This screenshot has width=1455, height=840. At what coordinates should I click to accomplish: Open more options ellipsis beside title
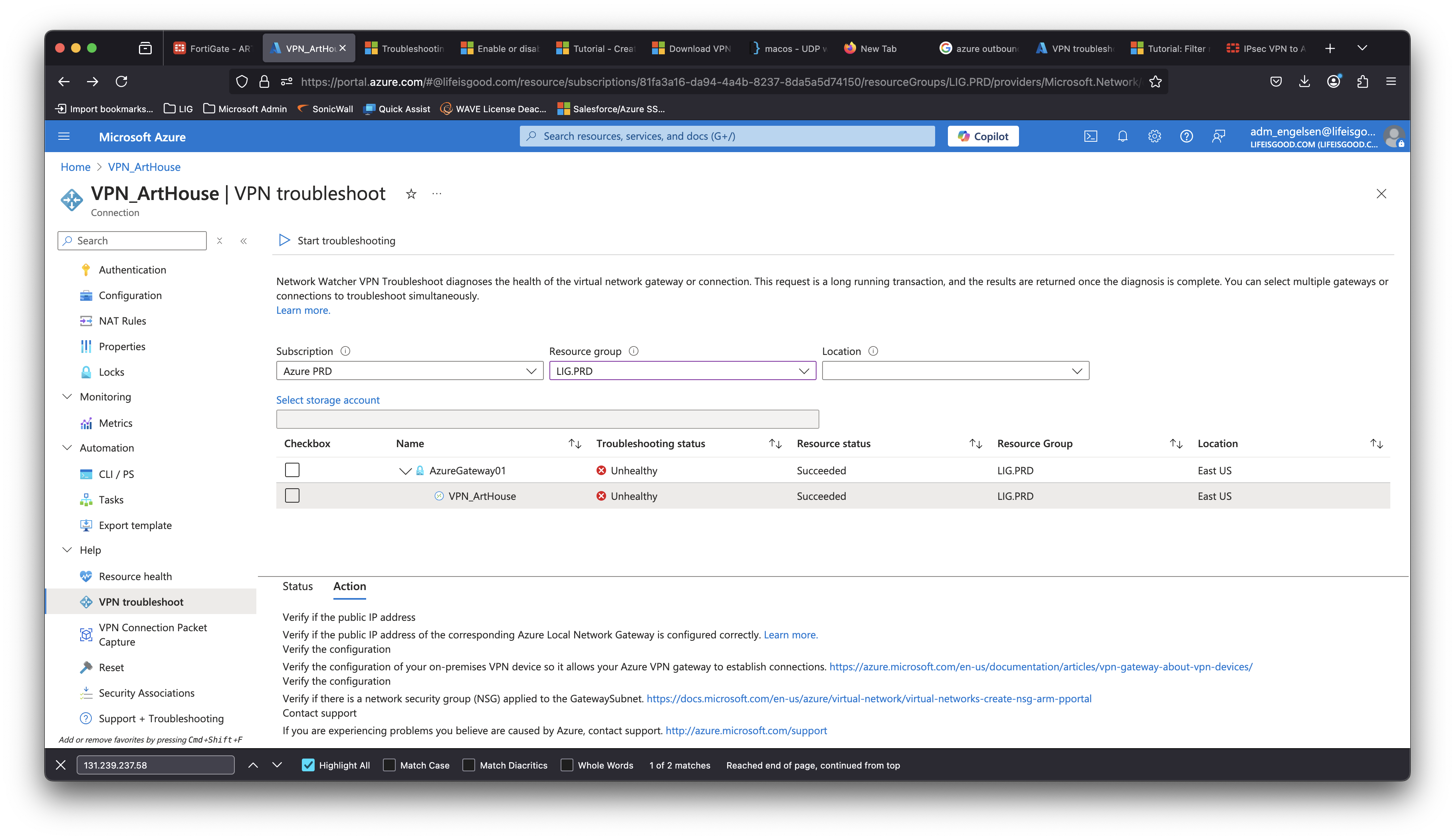pos(437,194)
